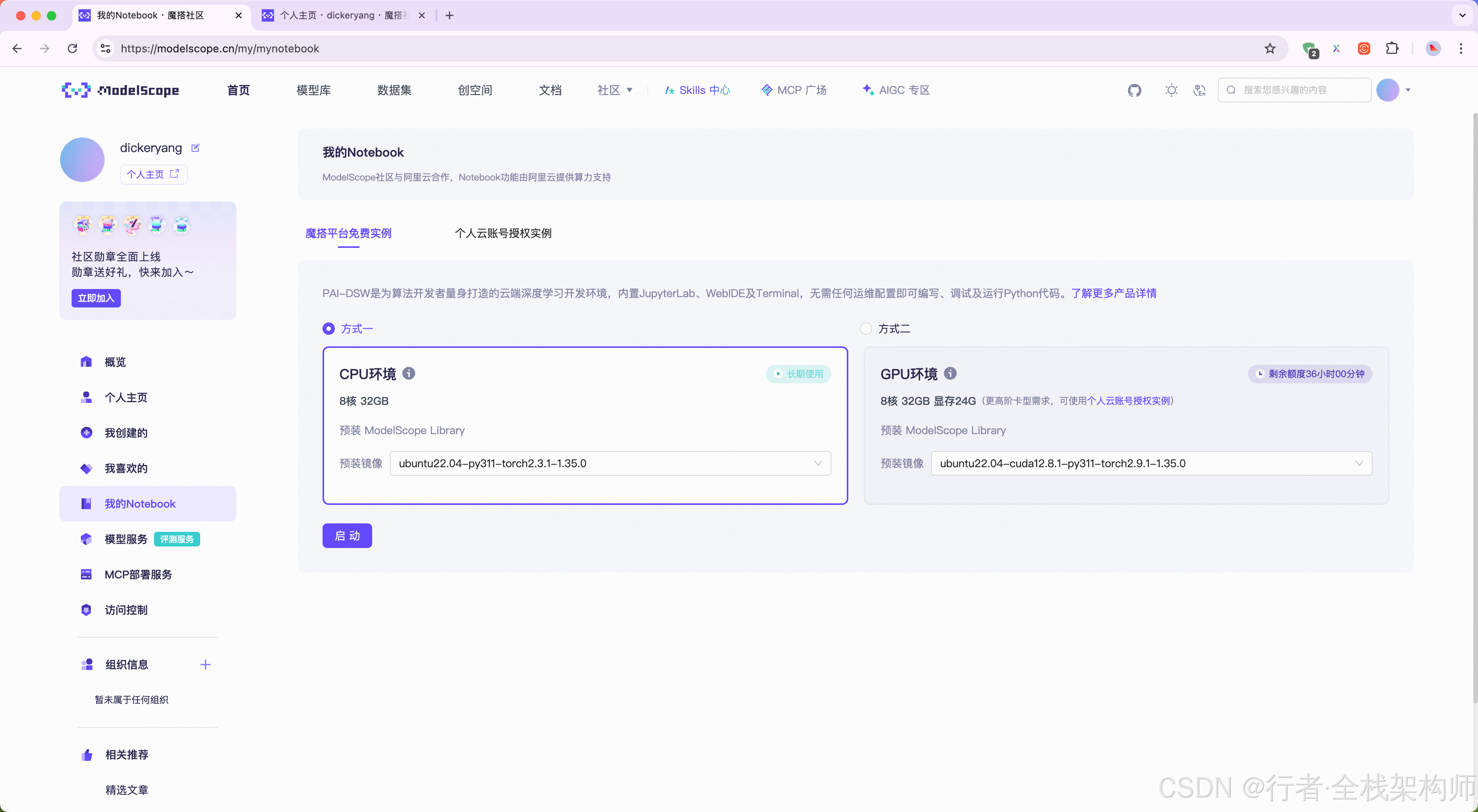This screenshot has height=812, width=1478.
Task: Go to 首页 in top navigation
Action: pyautogui.click(x=238, y=90)
